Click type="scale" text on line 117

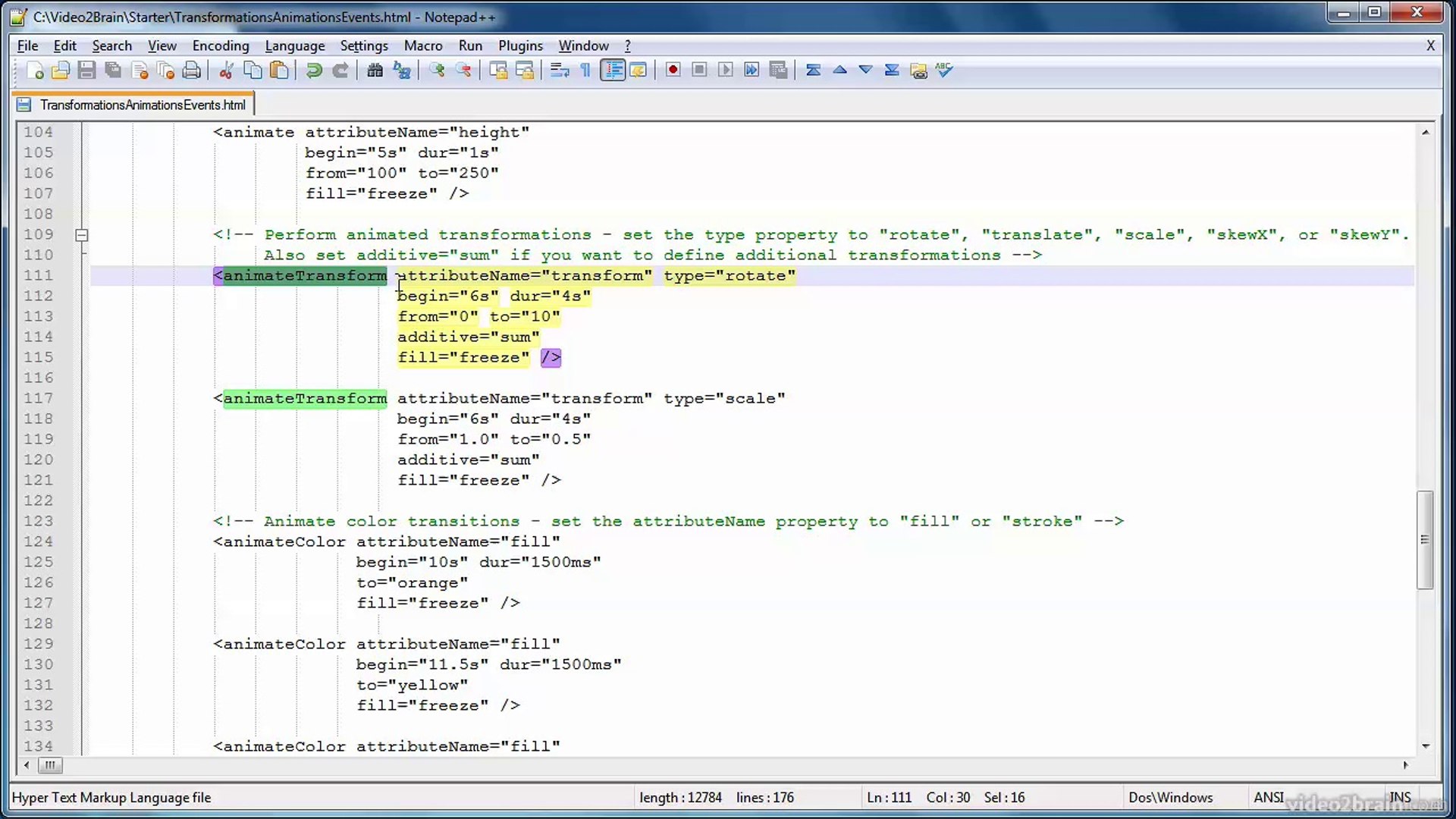[x=724, y=398]
